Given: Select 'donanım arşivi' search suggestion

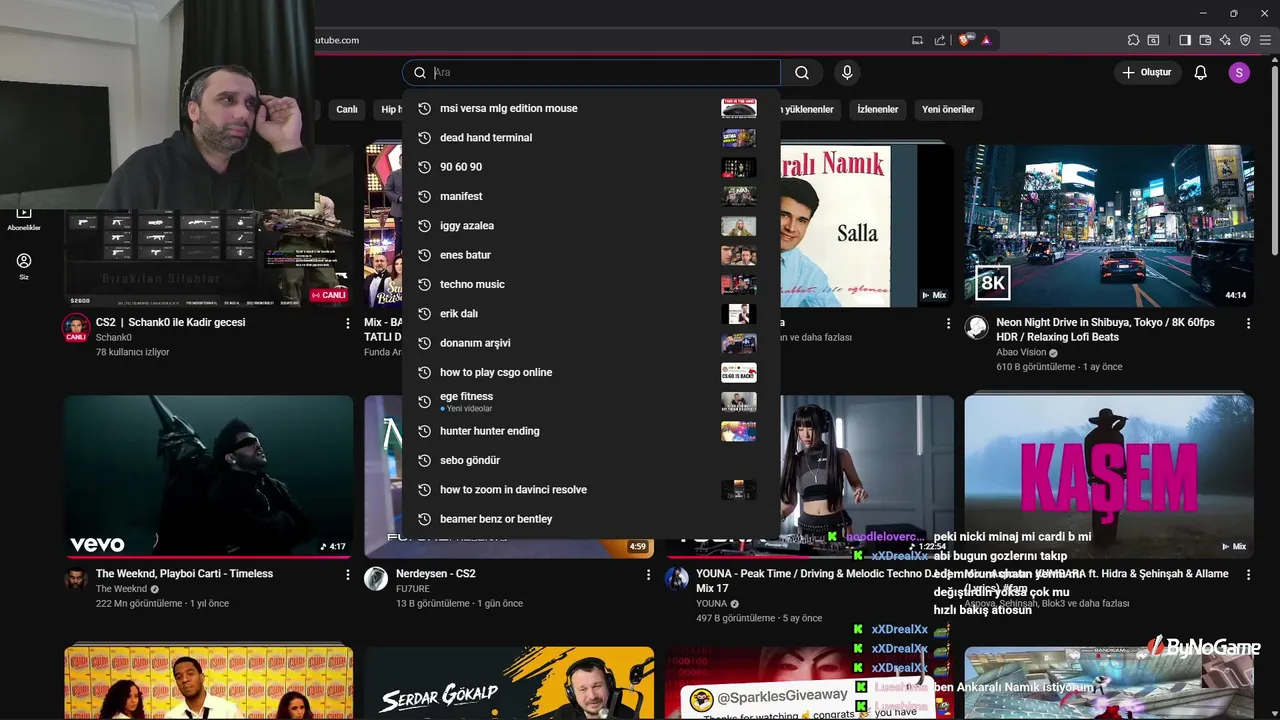Looking at the screenshot, I should pos(591,343).
